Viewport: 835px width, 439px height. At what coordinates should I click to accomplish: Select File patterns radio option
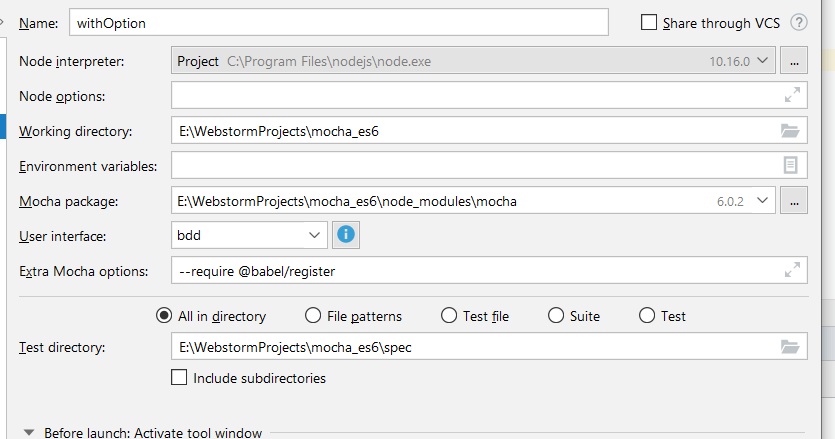pyautogui.click(x=313, y=315)
